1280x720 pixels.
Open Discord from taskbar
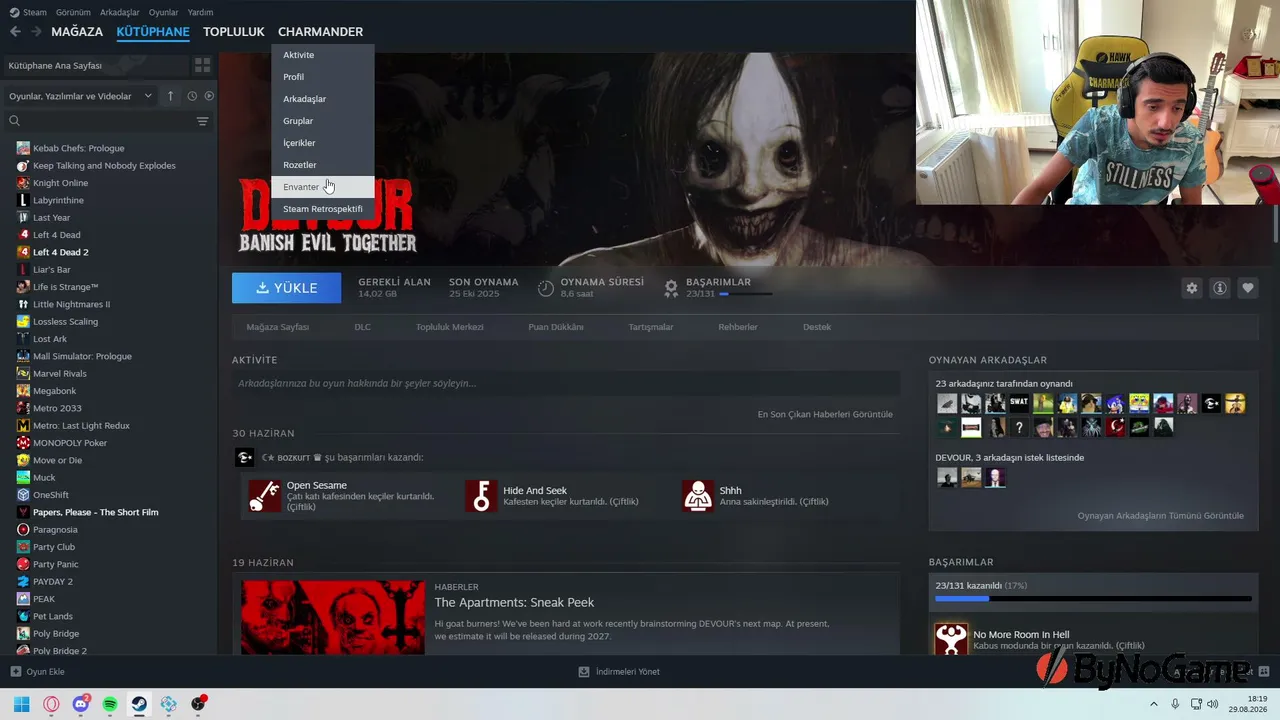(x=81, y=704)
